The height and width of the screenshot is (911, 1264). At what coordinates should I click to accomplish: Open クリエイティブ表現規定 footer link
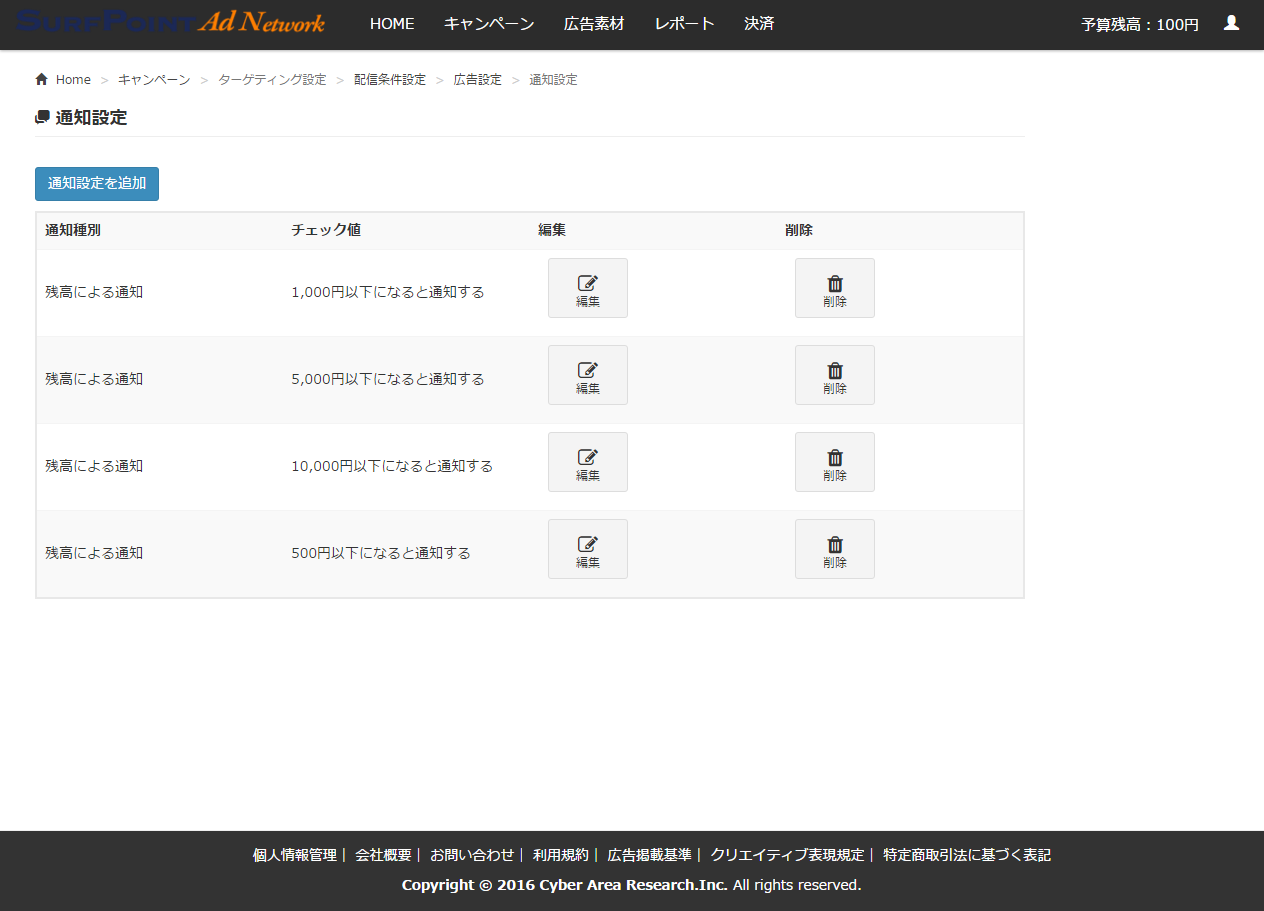tap(787, 855)
